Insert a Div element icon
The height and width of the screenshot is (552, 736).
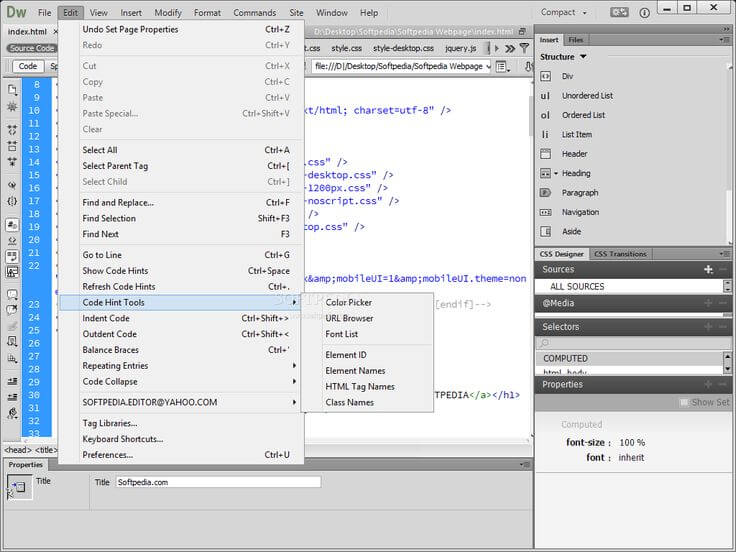pyautogui.click(x=545, y=76)
